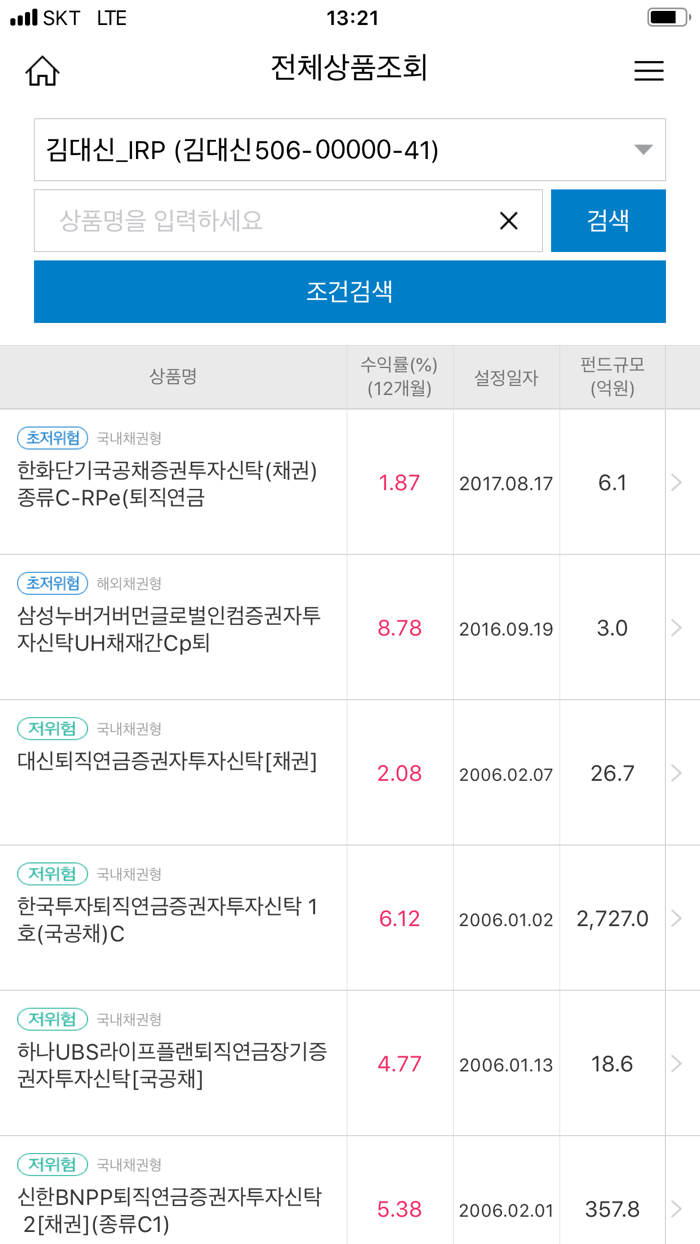Click the 상품명 column header

pyautogui.click(x=172, y=378)
